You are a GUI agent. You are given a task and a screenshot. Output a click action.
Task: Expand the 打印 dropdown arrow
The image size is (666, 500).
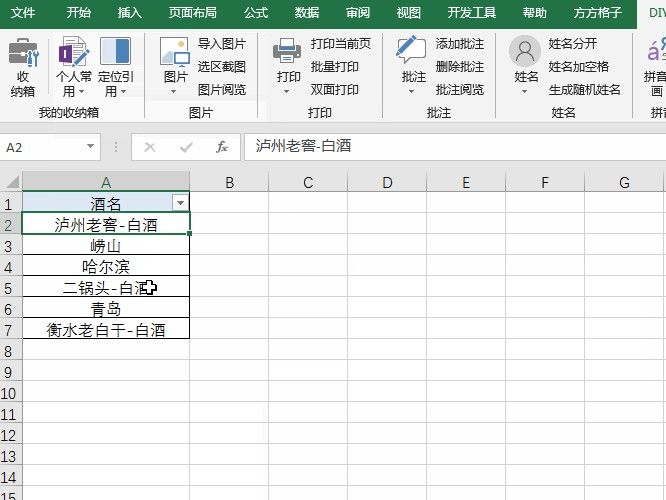point(286,91)
